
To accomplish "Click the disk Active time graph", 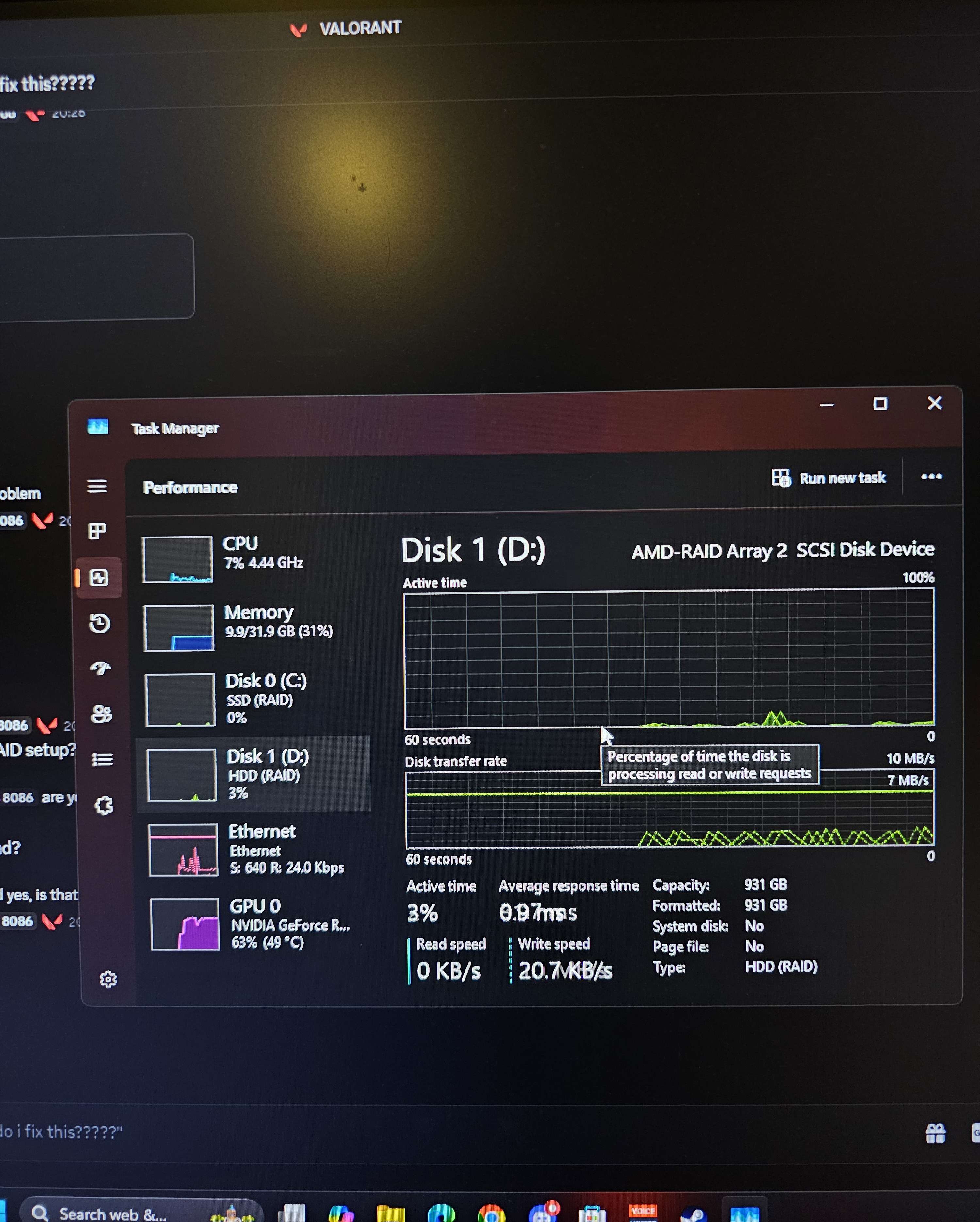I will [x=669, y=659].
